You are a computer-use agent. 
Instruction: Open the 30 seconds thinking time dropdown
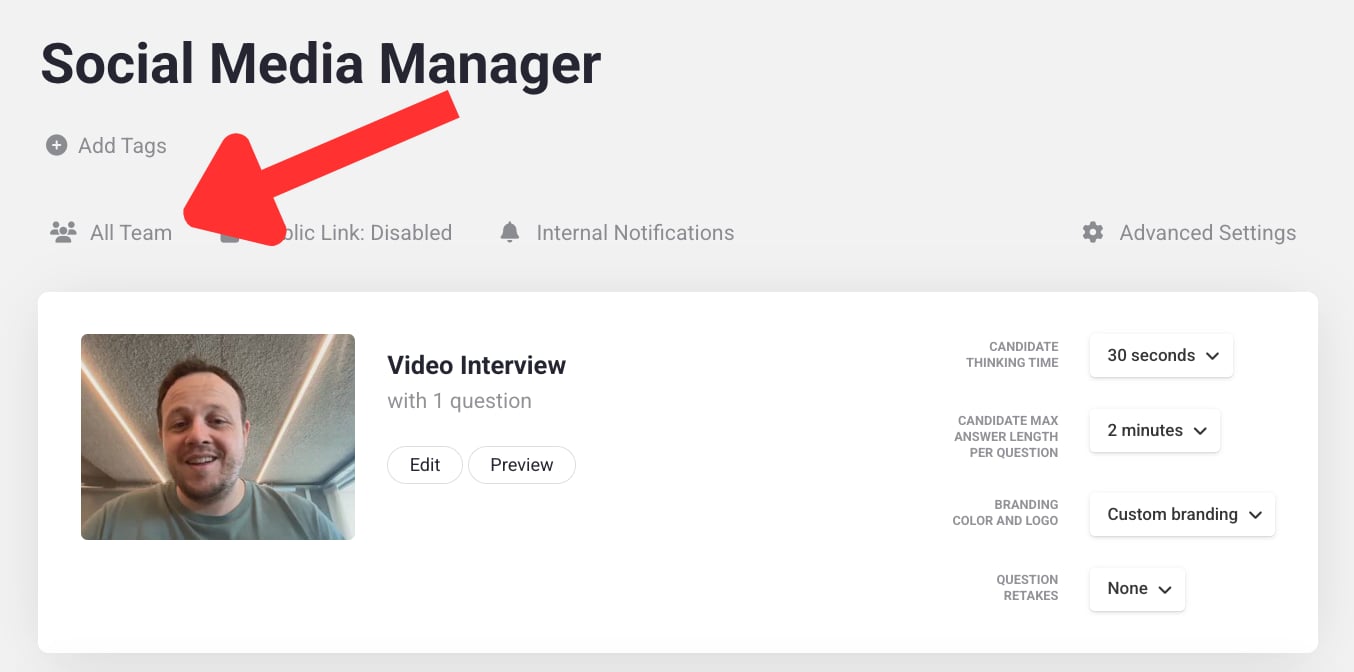(x=1161, y=355)
